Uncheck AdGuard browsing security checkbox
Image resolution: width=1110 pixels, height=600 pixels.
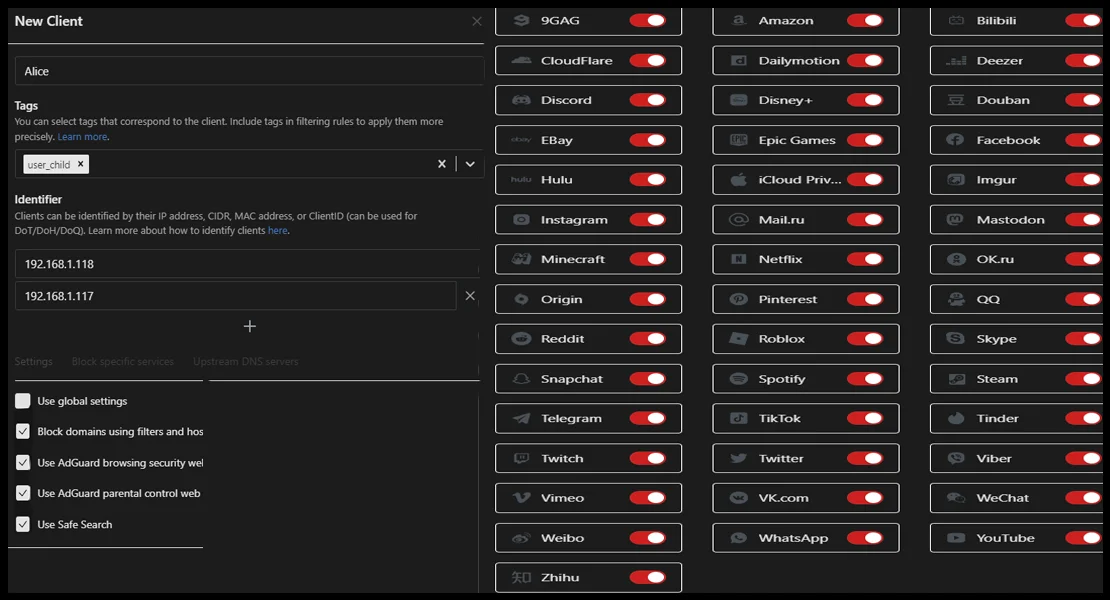click(x=23, y=463)
